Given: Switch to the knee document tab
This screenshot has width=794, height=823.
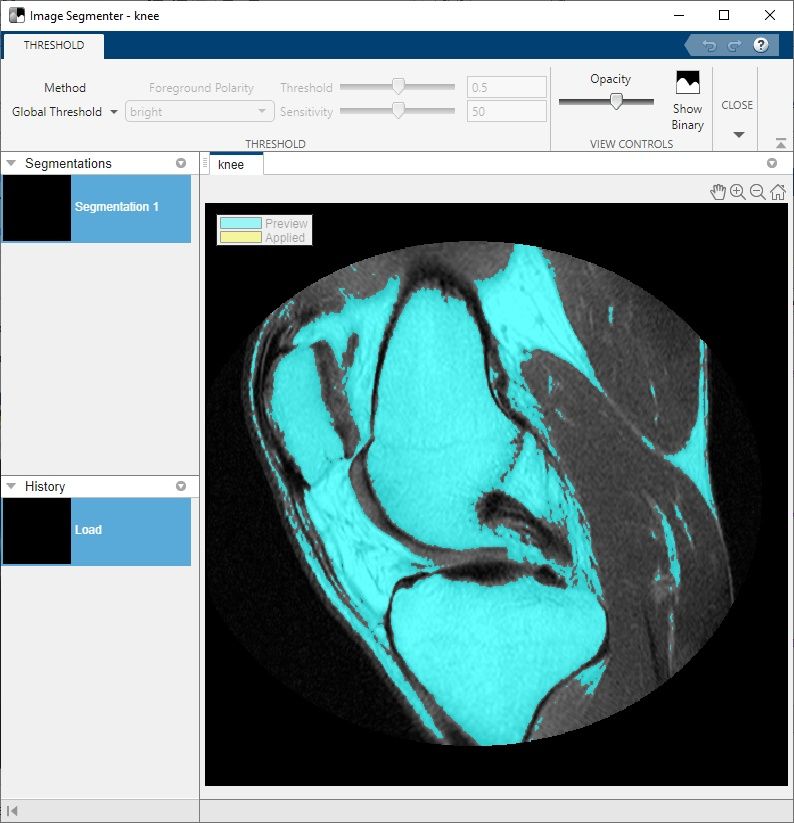Looking at the screenshot, I should coord(231,164).
